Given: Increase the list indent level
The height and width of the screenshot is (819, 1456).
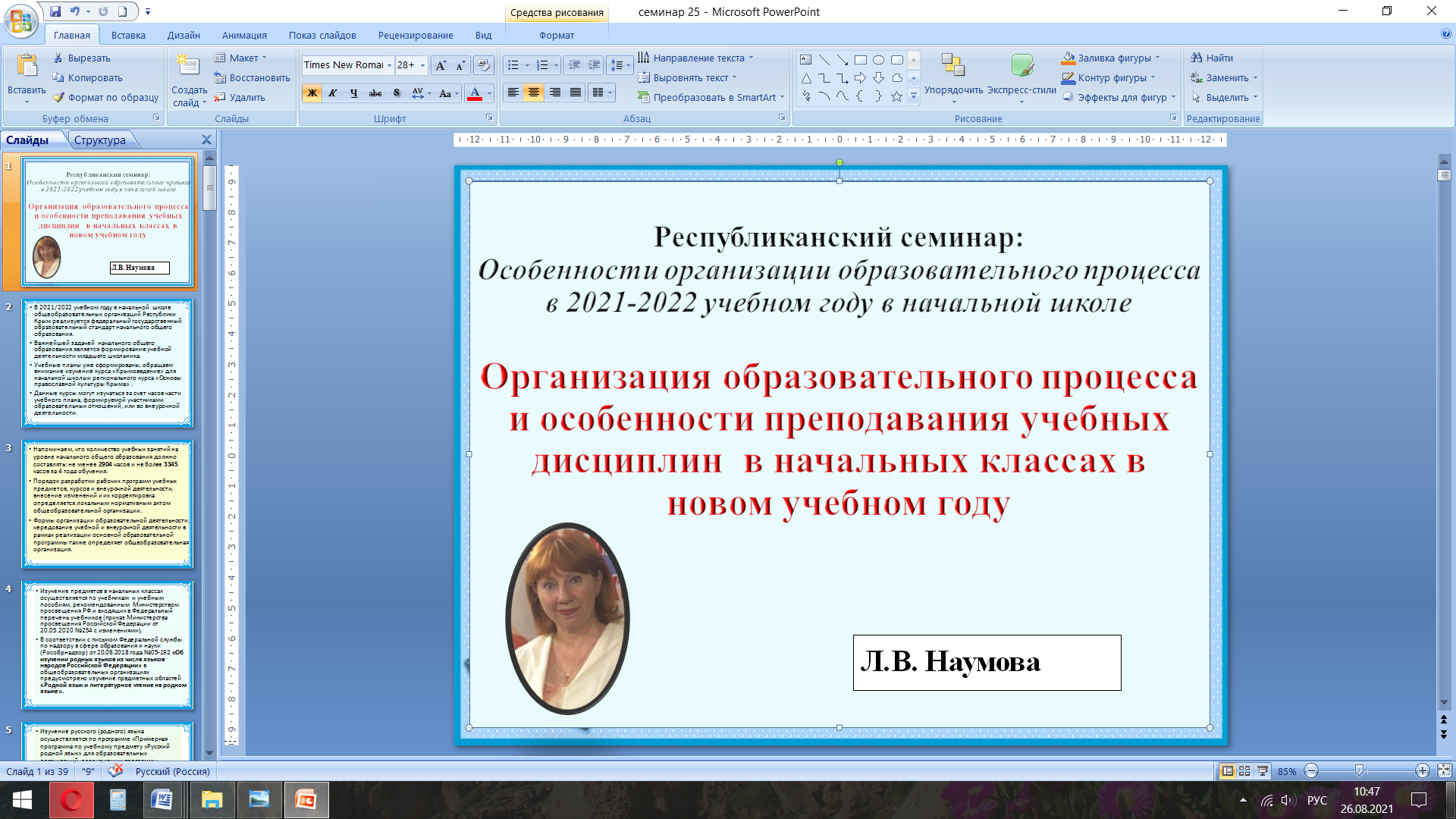Looking at the screenshot, I should [x=594, y=66].
